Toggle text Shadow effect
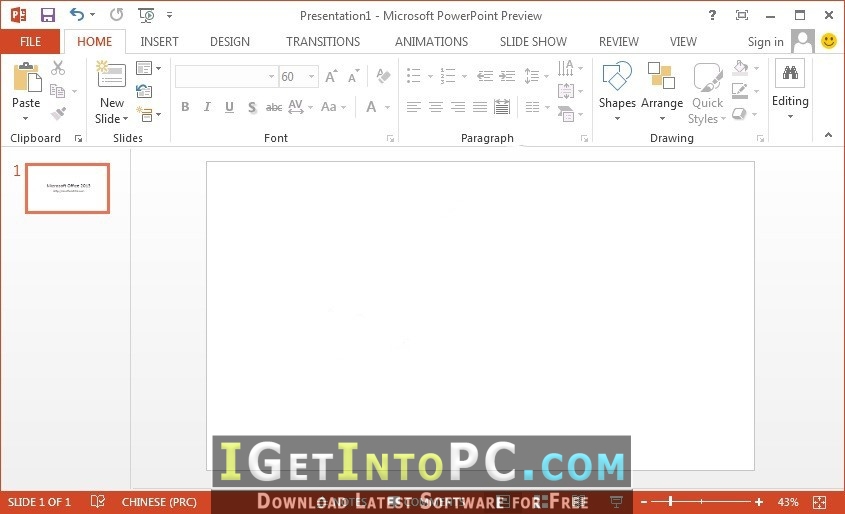This screenshot has width=845, height=514. point(252,107)
